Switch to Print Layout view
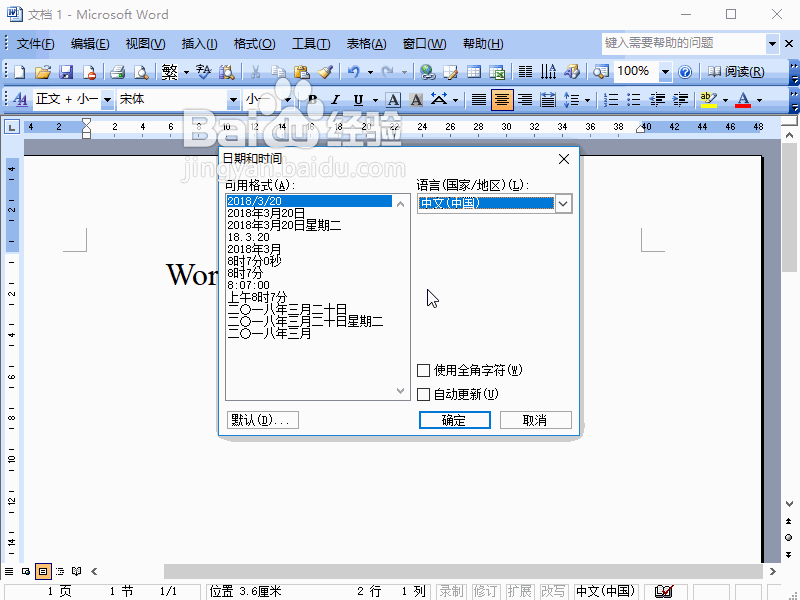Image resolution: width=800 pixels, height=600 pixels. tap(42, 571)
